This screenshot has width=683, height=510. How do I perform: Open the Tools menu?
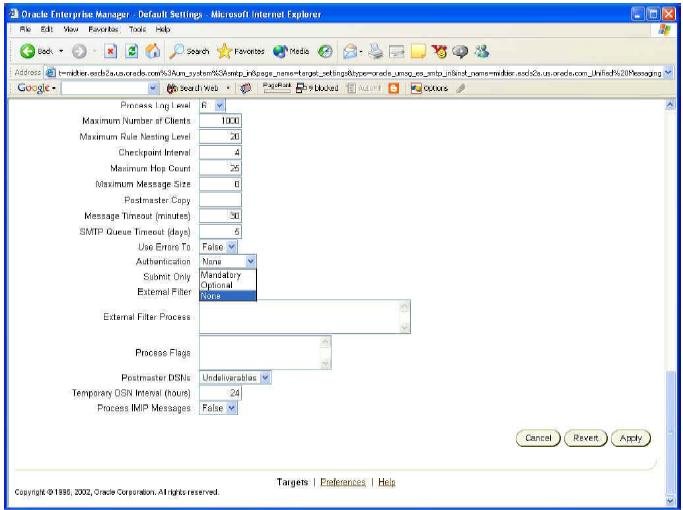point(137,29)
